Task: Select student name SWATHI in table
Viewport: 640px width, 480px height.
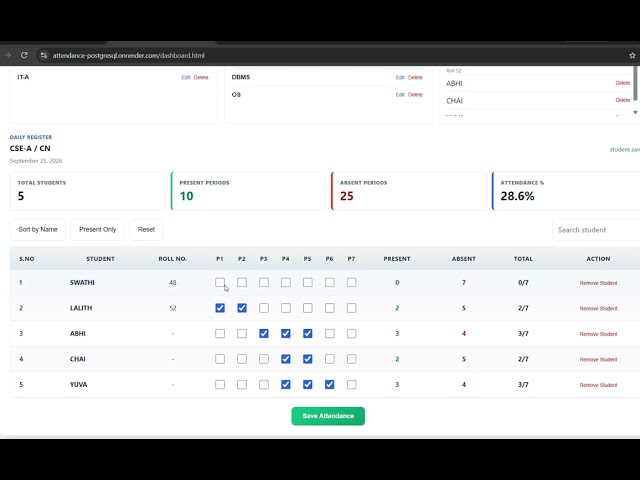Action: tap(82, 282)
